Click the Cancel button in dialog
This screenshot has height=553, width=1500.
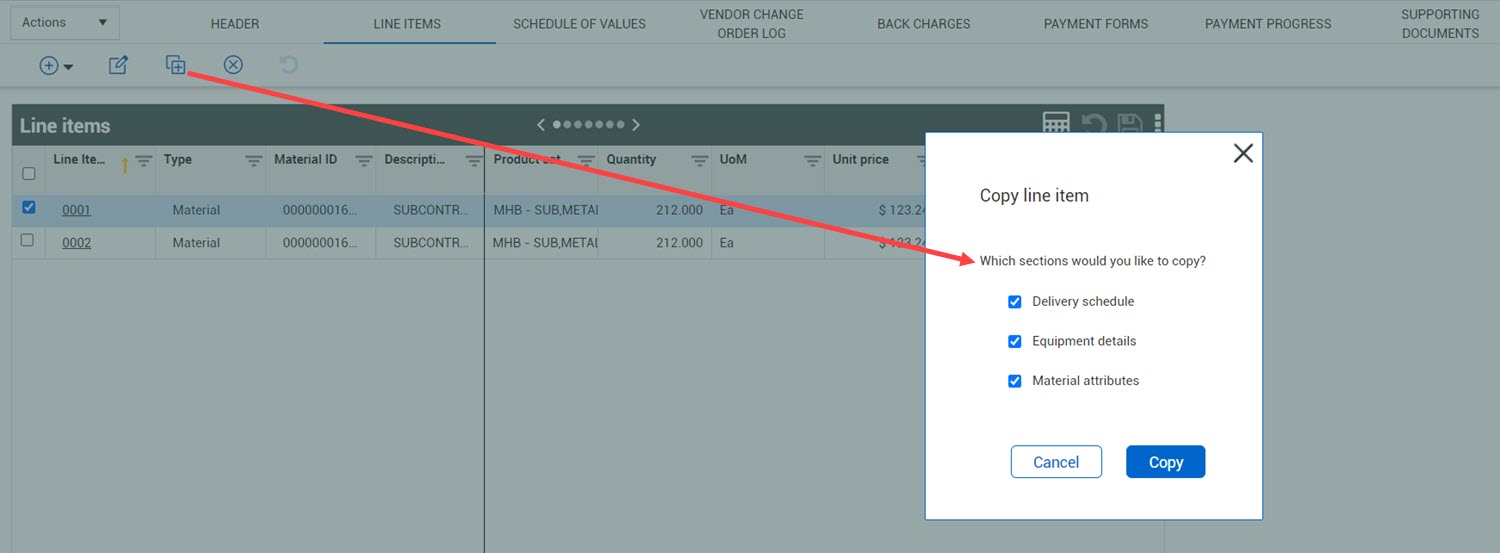pos(1056,462)
